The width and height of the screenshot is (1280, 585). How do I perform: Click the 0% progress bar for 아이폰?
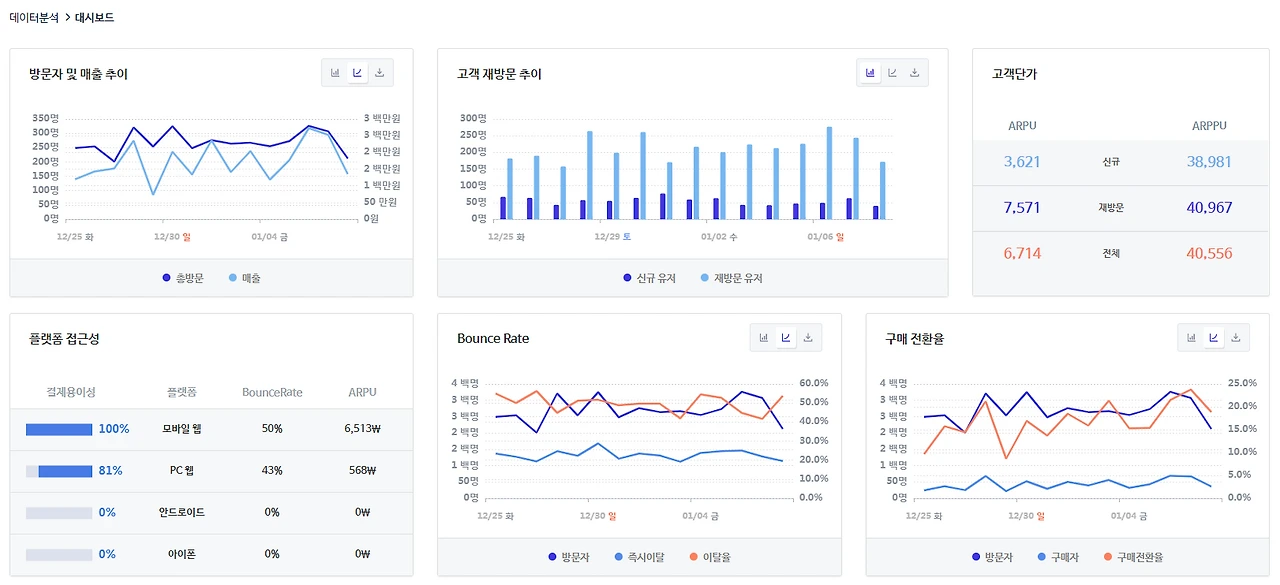[59, 555]
